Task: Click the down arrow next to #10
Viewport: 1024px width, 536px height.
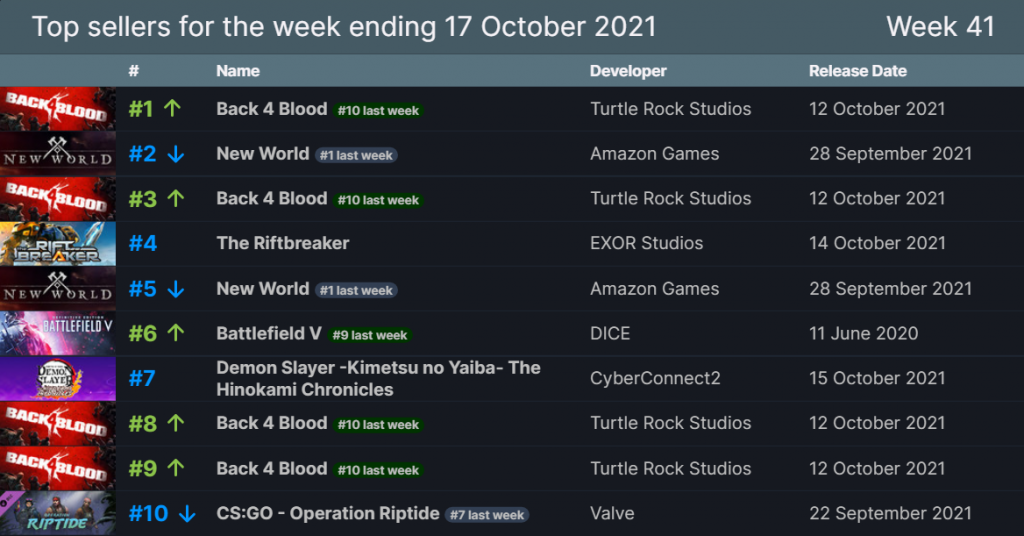Action: tap(187, 514)
